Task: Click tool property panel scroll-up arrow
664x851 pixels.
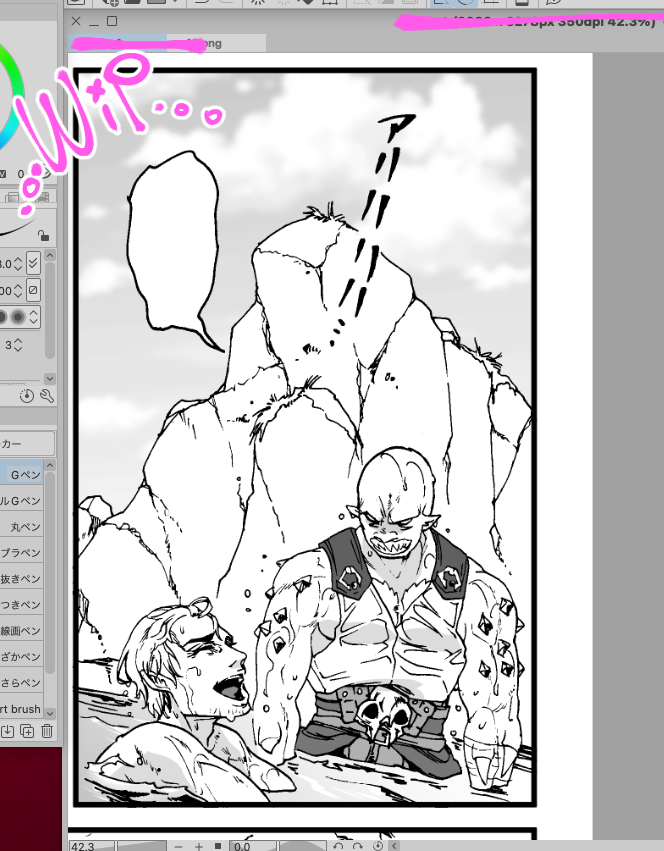Action: [50, 255]
